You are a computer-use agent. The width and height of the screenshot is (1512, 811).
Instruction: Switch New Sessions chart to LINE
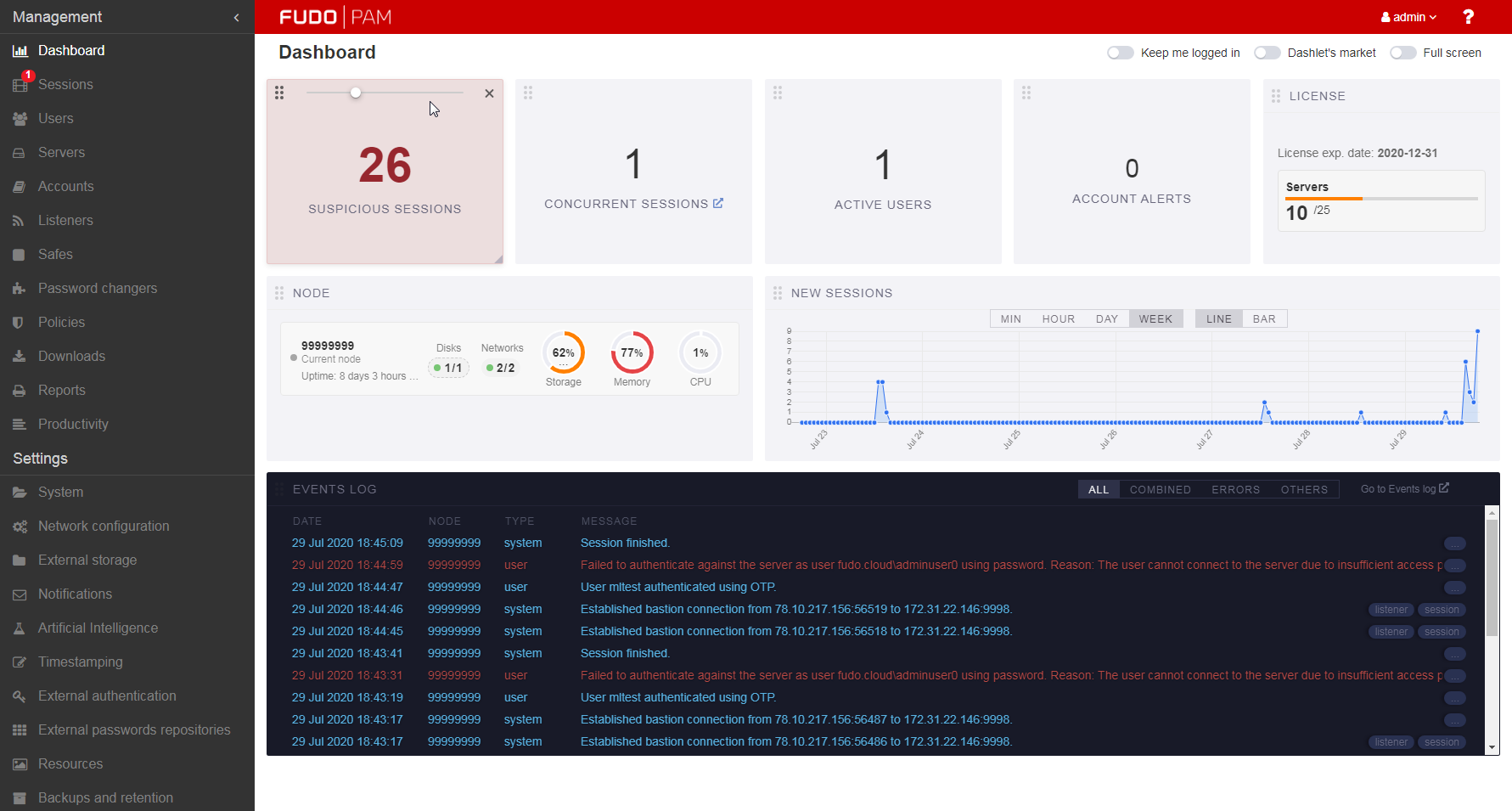pyautogui.click(x=1219, y=319)
